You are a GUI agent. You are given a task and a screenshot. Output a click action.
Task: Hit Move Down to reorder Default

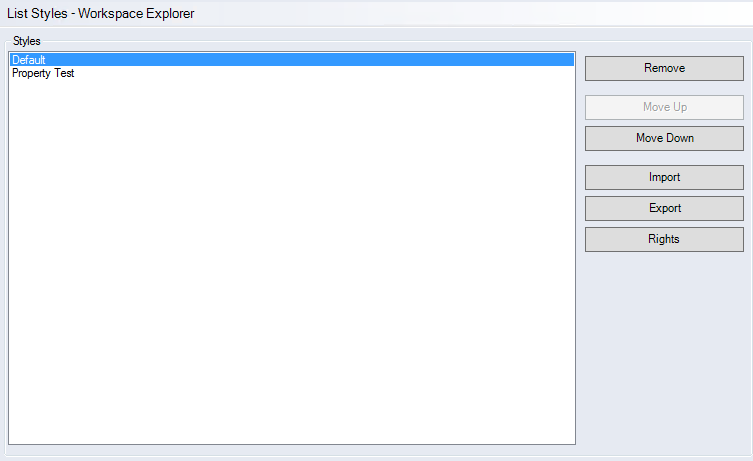[x=664, y=138]
